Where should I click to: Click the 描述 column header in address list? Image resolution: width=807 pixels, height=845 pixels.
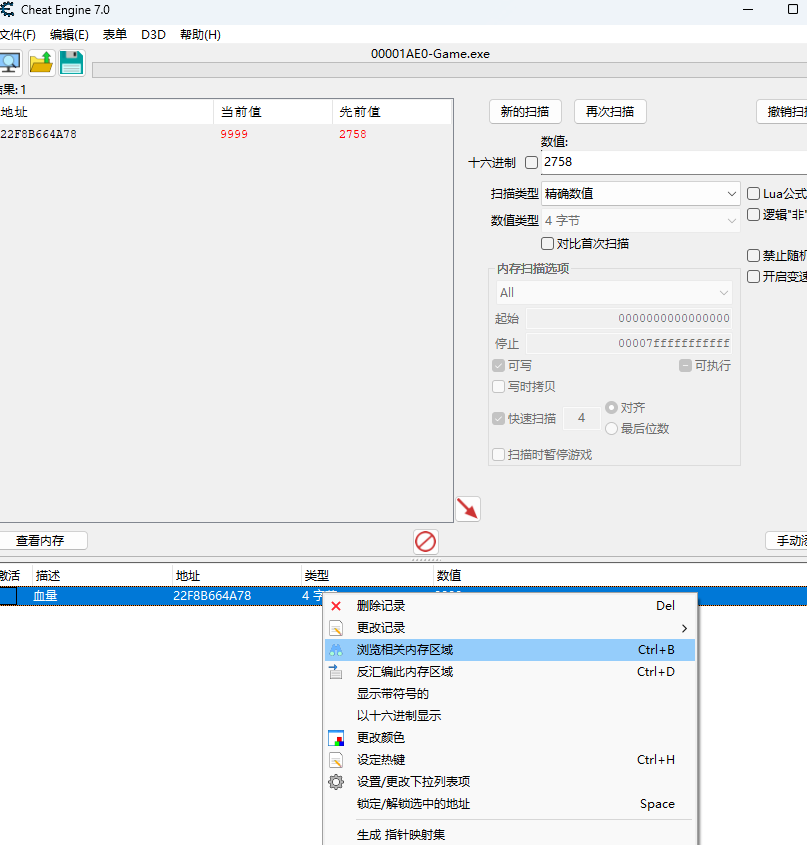[x=102, y=576]
